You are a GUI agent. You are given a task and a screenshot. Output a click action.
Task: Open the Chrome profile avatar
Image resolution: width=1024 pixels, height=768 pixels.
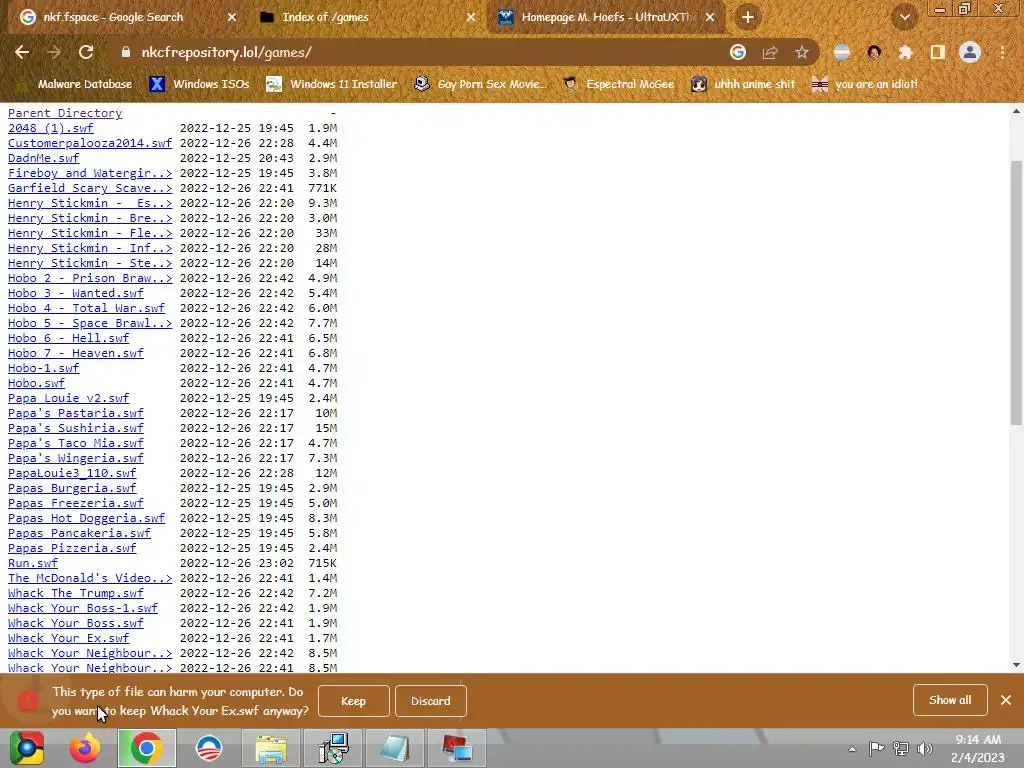tap(970, 52)
